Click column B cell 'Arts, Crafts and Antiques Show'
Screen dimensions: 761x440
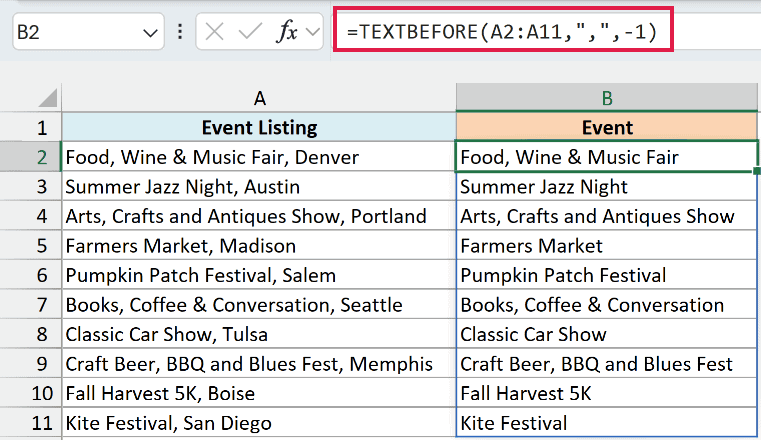click(x=607, y=216)
